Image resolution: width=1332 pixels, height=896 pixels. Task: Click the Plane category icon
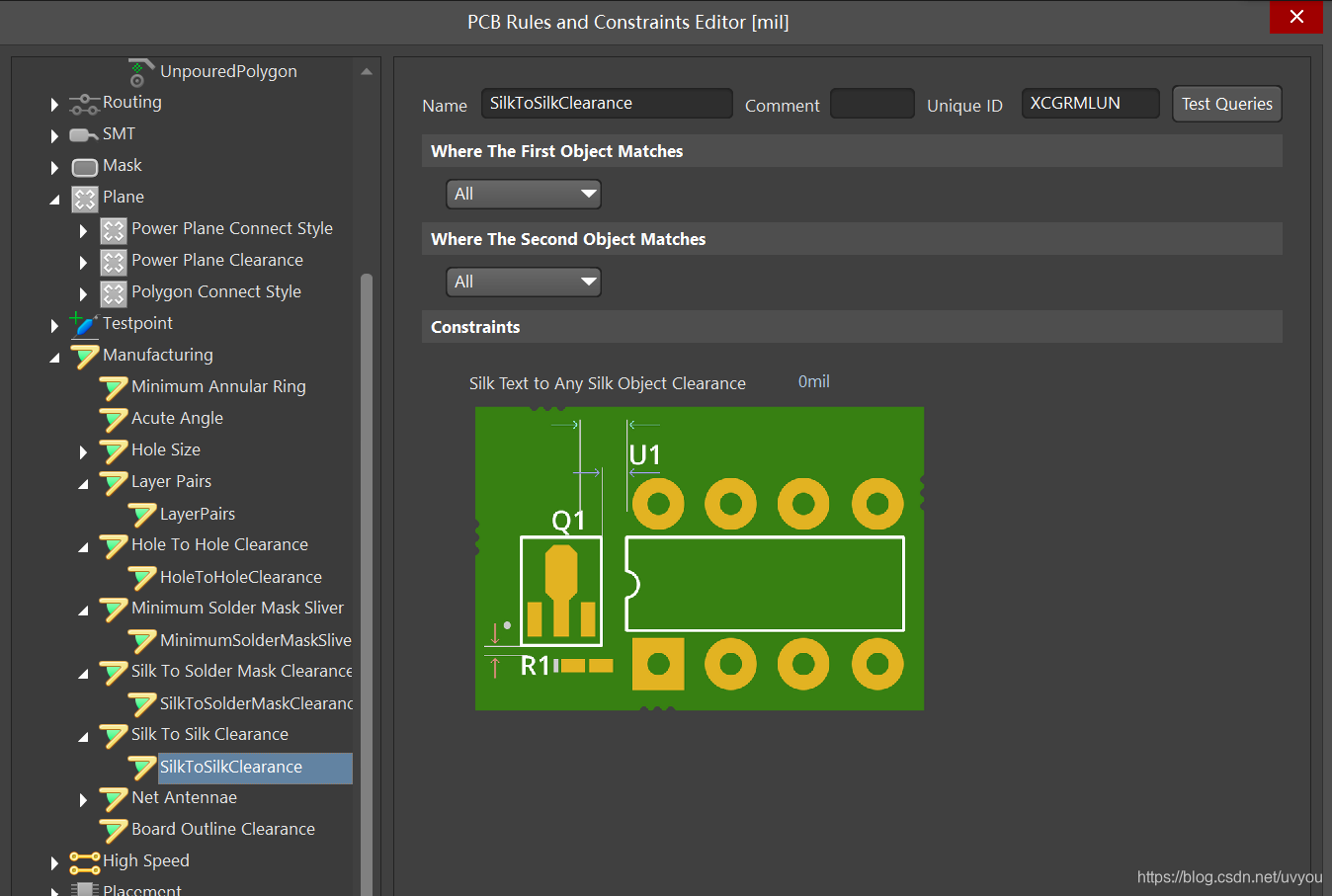click(85, 199)
